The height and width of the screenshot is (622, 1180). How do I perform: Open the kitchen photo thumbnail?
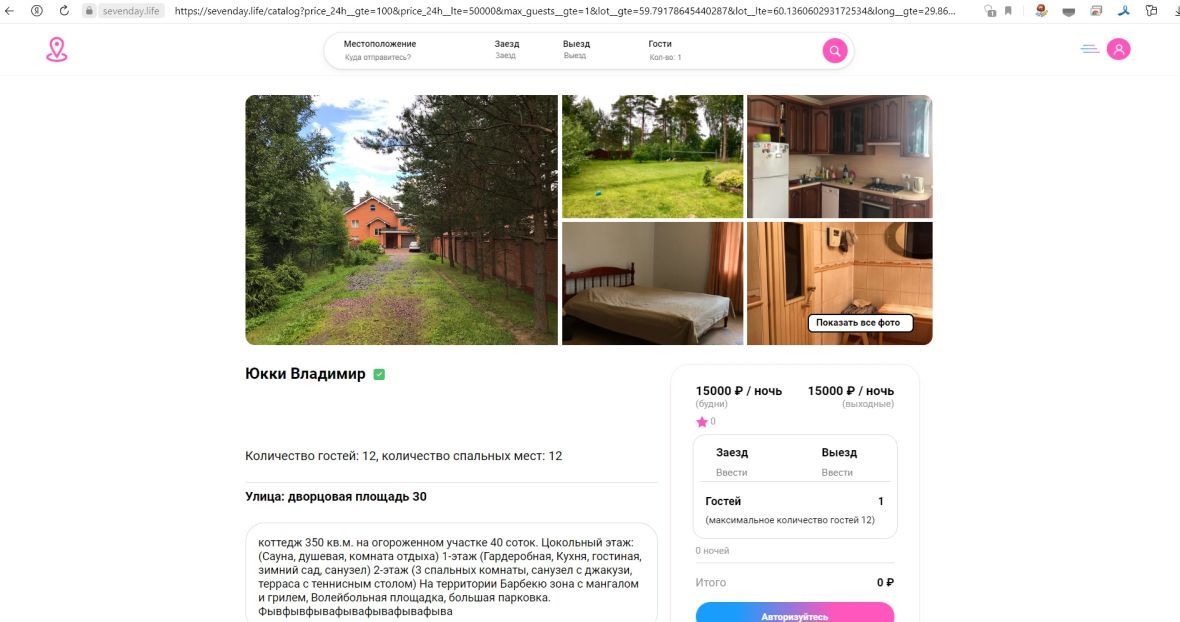pyautogui.click(x=839, y=156)
